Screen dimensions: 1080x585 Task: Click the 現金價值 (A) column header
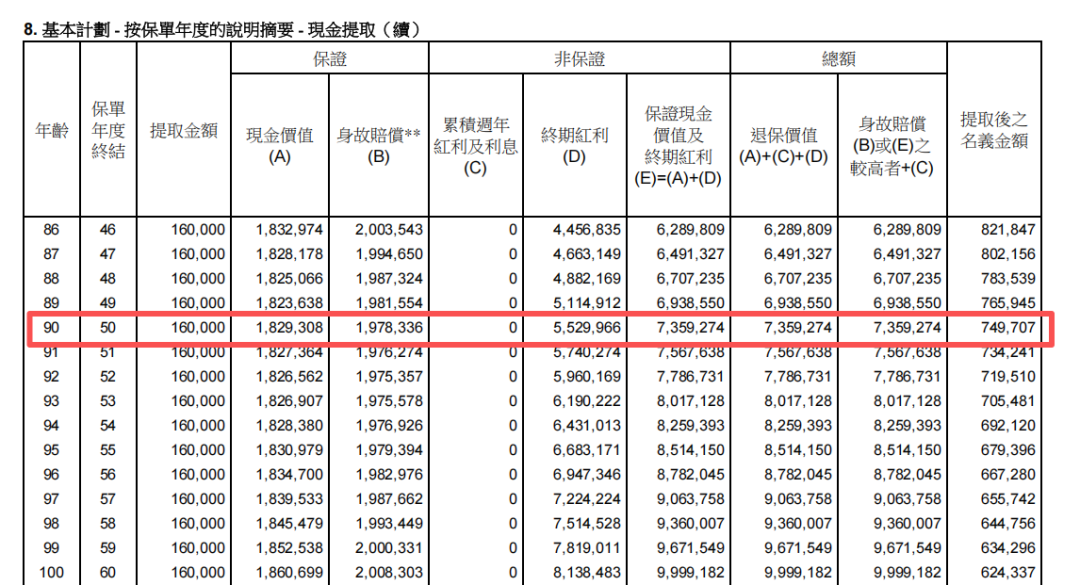point(280,145)
